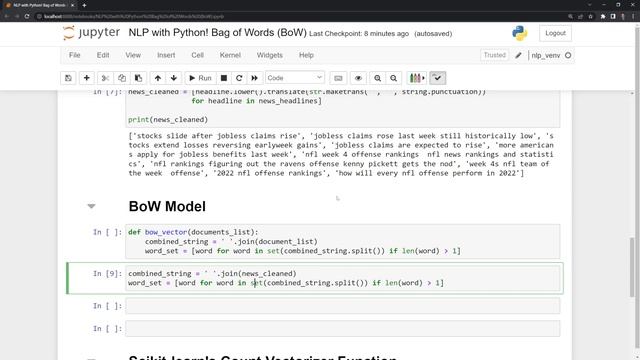The height and width of the screenshot is (360, 640).
Task: Click the save and checkpoint icon
Action: tap(68, 78)
